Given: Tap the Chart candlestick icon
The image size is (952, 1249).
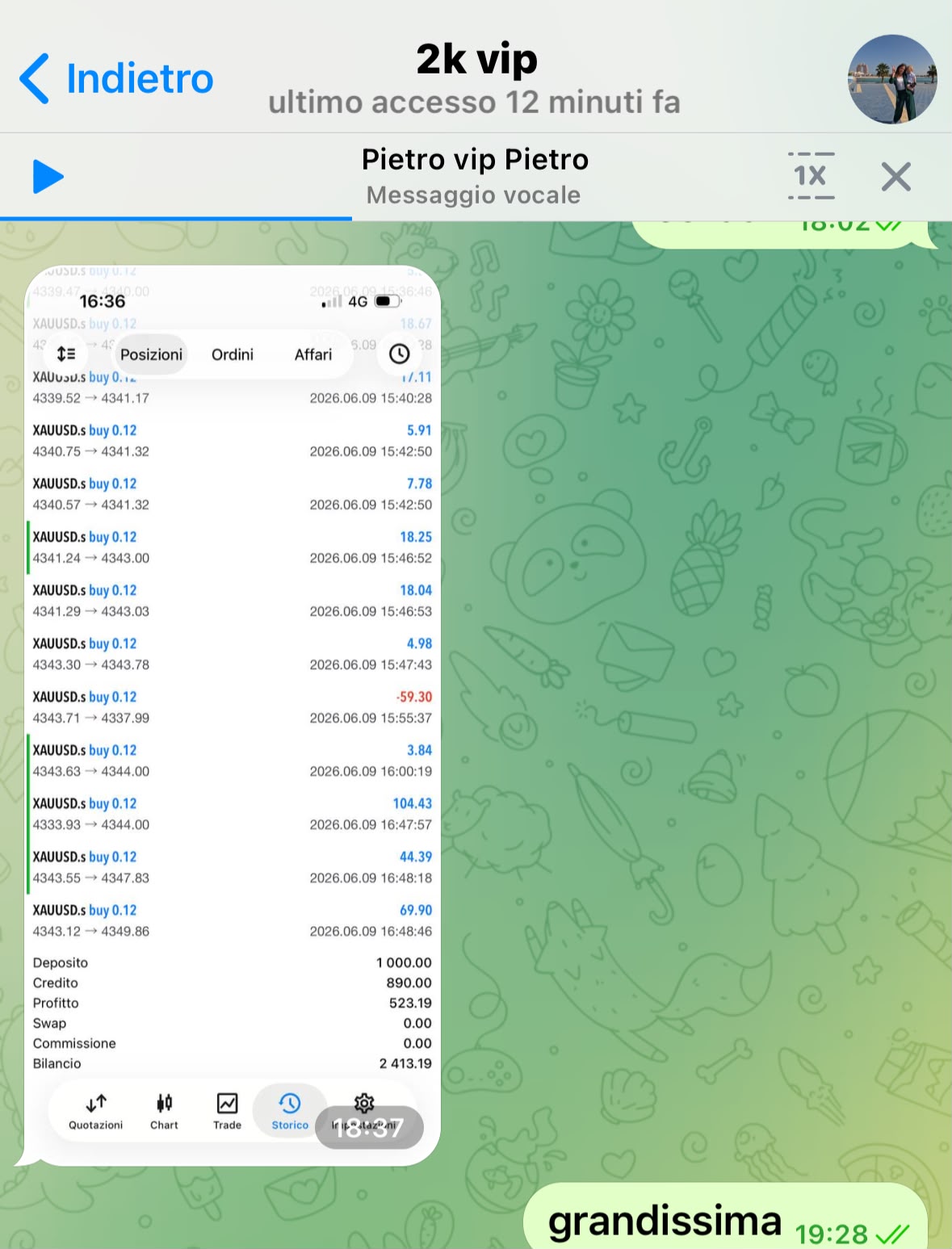Looking at the screenshot, I should click(x=164, y=1112).
